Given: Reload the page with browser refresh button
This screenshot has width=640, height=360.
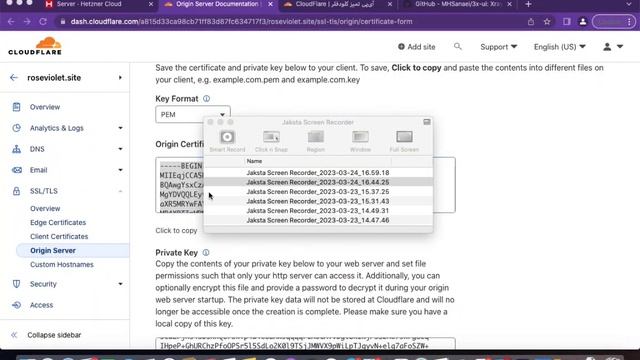Looking at the screenshot, I should pos(43,22).
